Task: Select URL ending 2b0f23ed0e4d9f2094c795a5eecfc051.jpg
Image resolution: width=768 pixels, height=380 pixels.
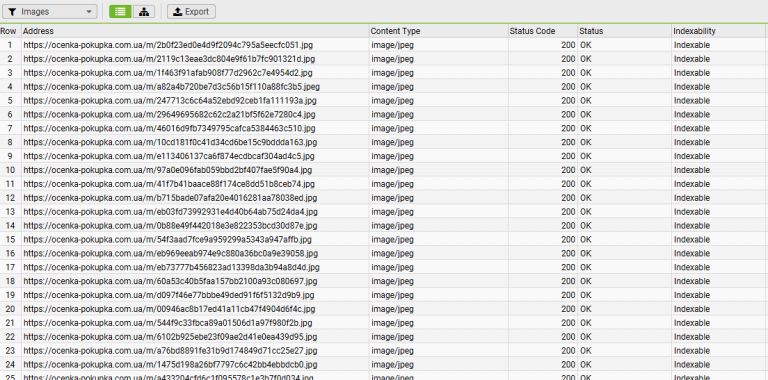Action: 168,45
